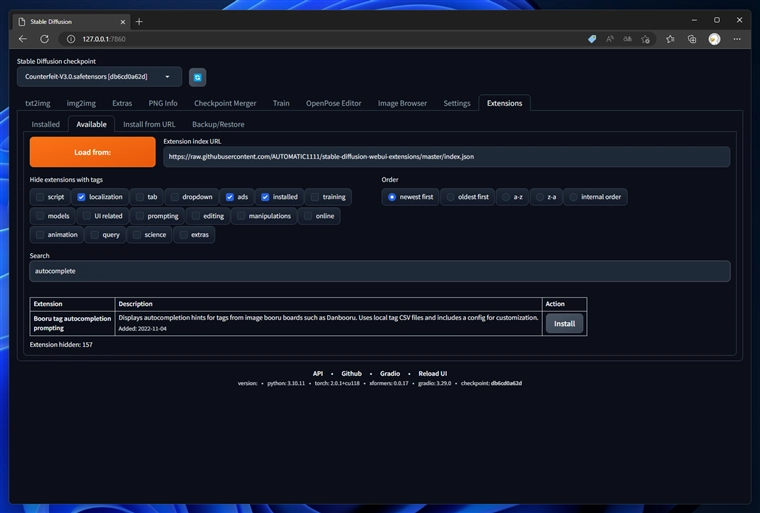Screen dimensions: 760x513
Task: Click Reload UI in footer
Action: pyautogui.click(x=433, y=373)
